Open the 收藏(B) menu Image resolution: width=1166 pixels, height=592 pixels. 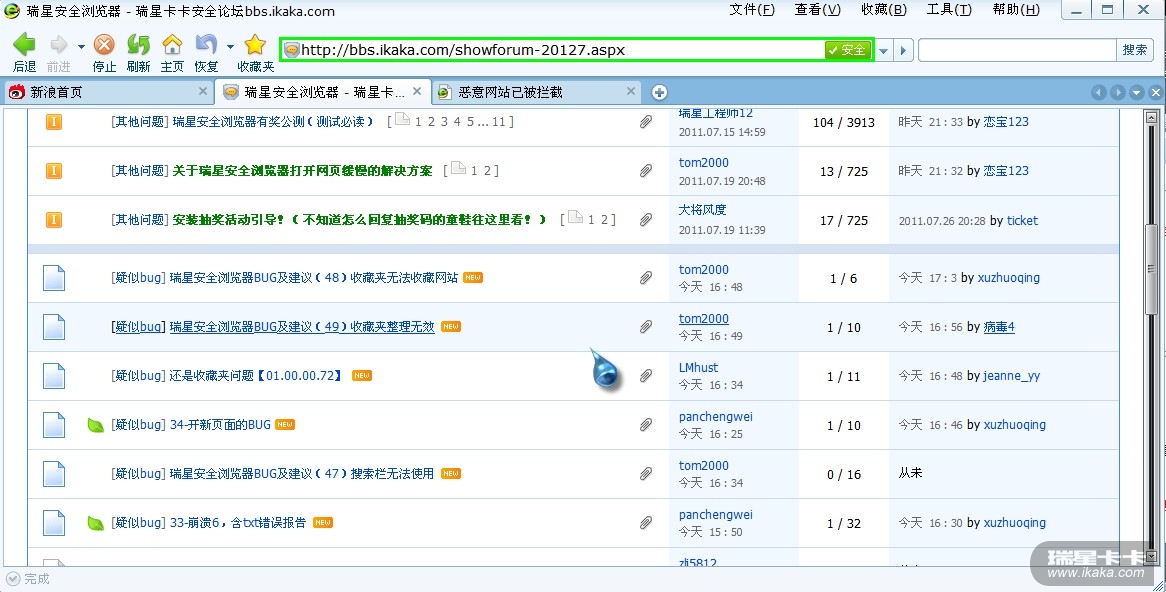tap(883, 10)
